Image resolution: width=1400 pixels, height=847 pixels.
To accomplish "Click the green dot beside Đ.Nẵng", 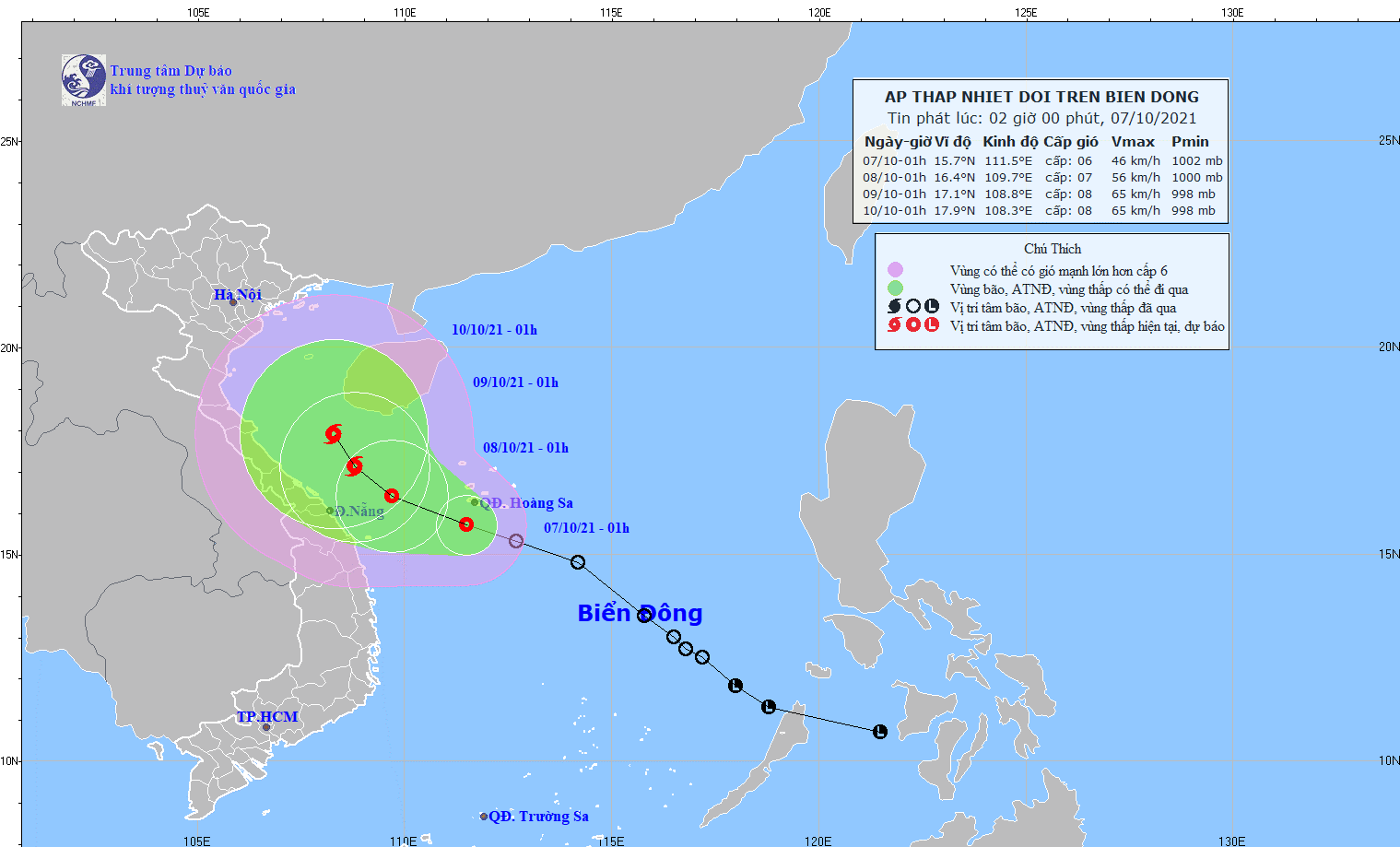I will click(x=330, y=511).
